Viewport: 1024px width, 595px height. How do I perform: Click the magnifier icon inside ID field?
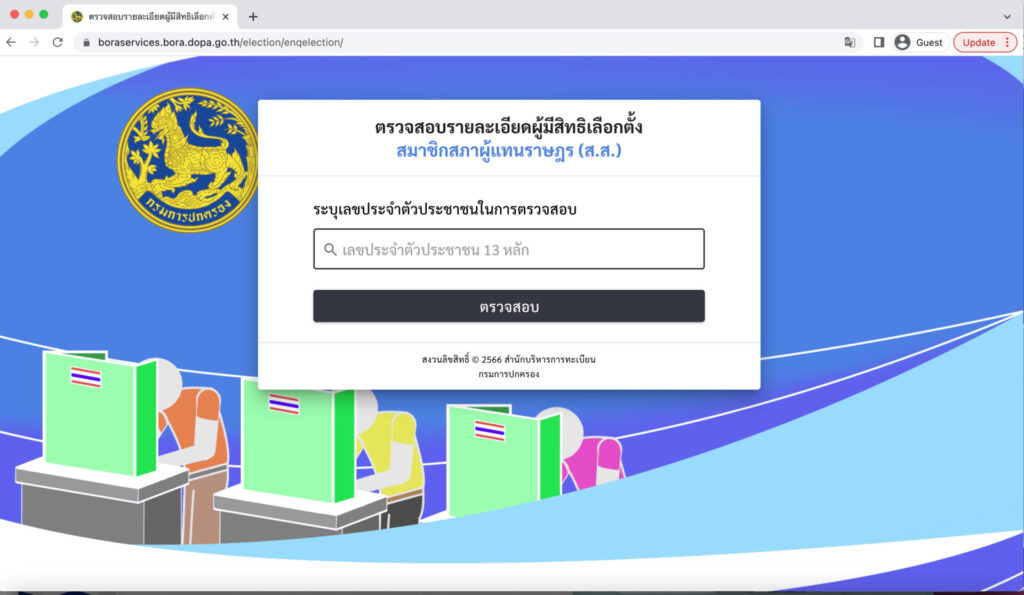[330, 250]
